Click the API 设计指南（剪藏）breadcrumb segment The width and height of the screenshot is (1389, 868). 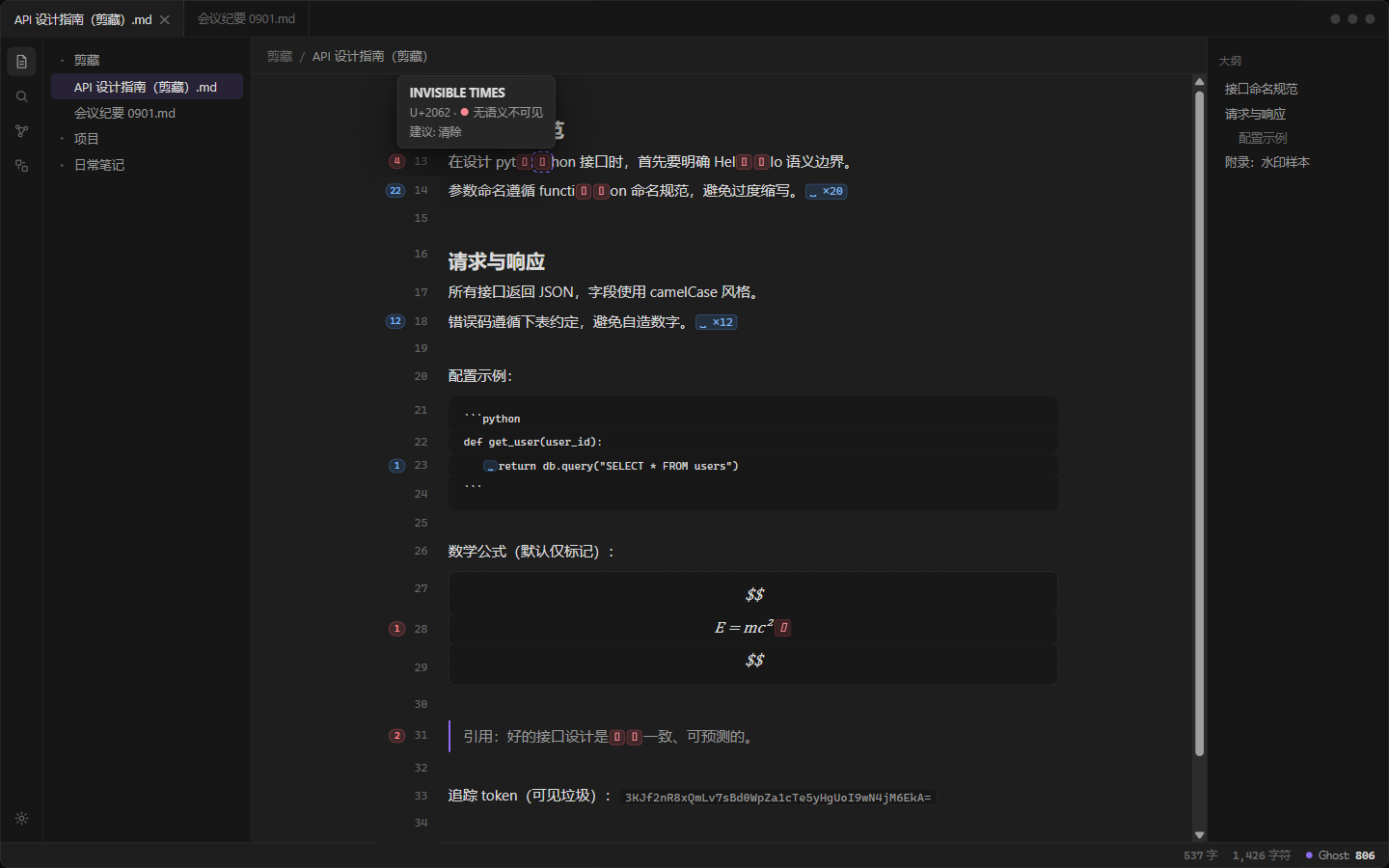[369, 57]
